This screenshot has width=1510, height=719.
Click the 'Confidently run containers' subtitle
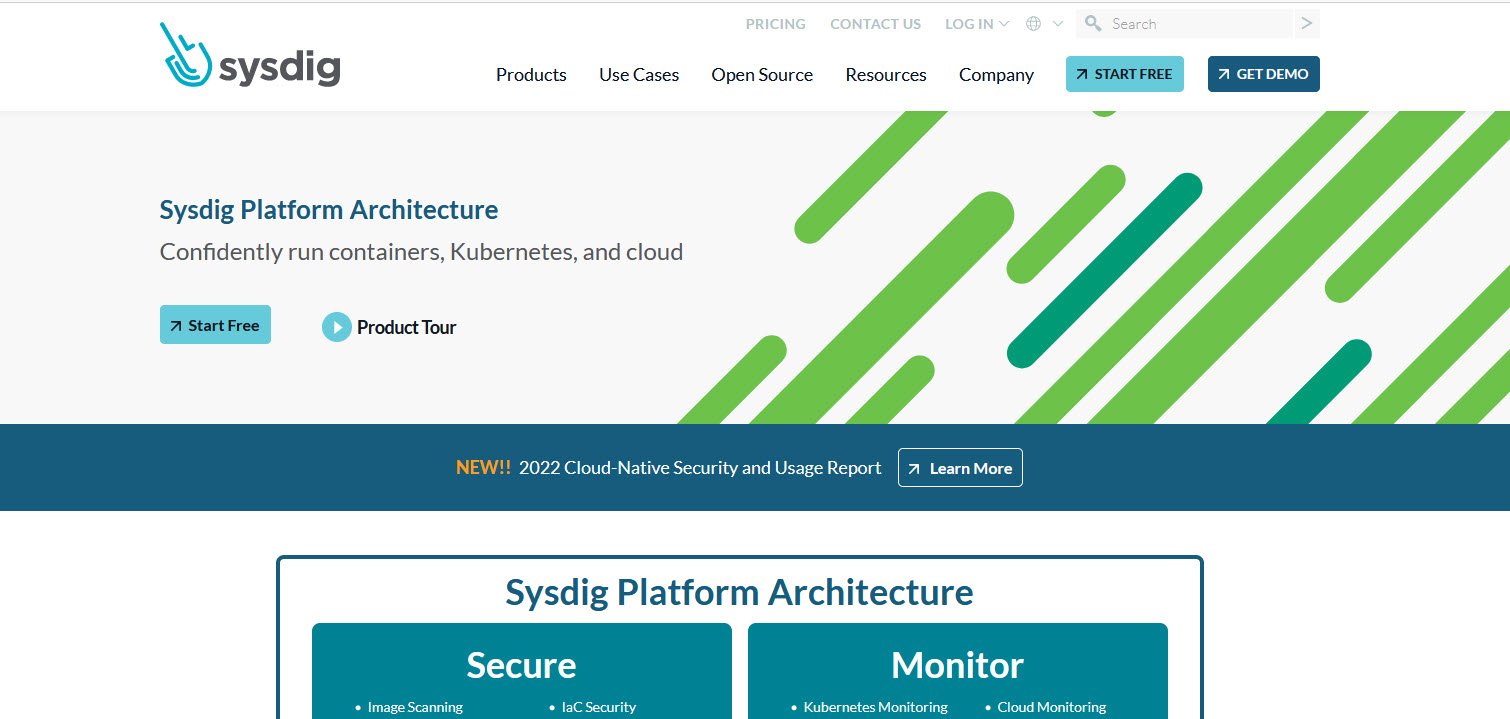click(x=421, y=252)
